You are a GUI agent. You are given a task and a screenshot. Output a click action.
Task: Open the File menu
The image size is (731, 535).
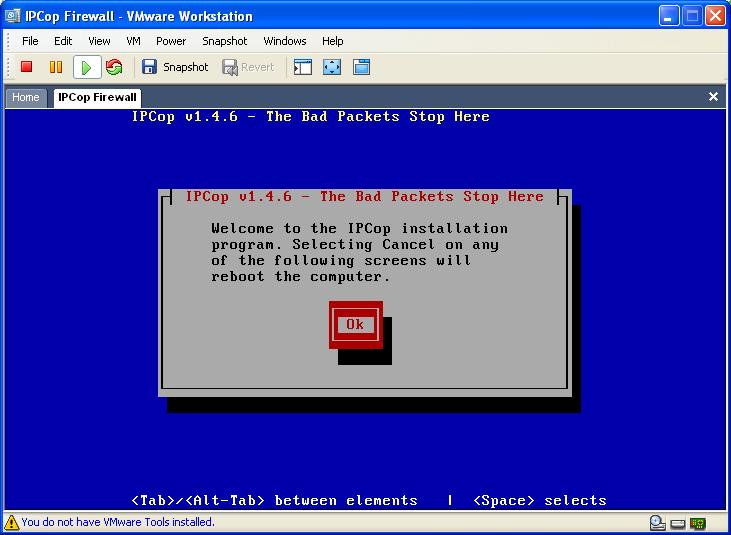click(x=30, y=41)
